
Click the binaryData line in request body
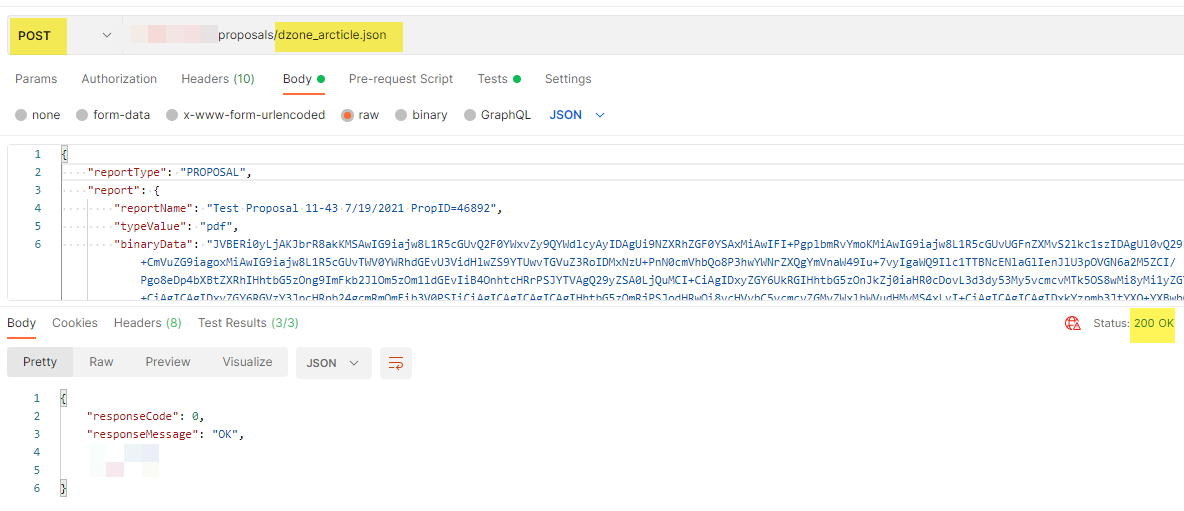click(648, 244)
